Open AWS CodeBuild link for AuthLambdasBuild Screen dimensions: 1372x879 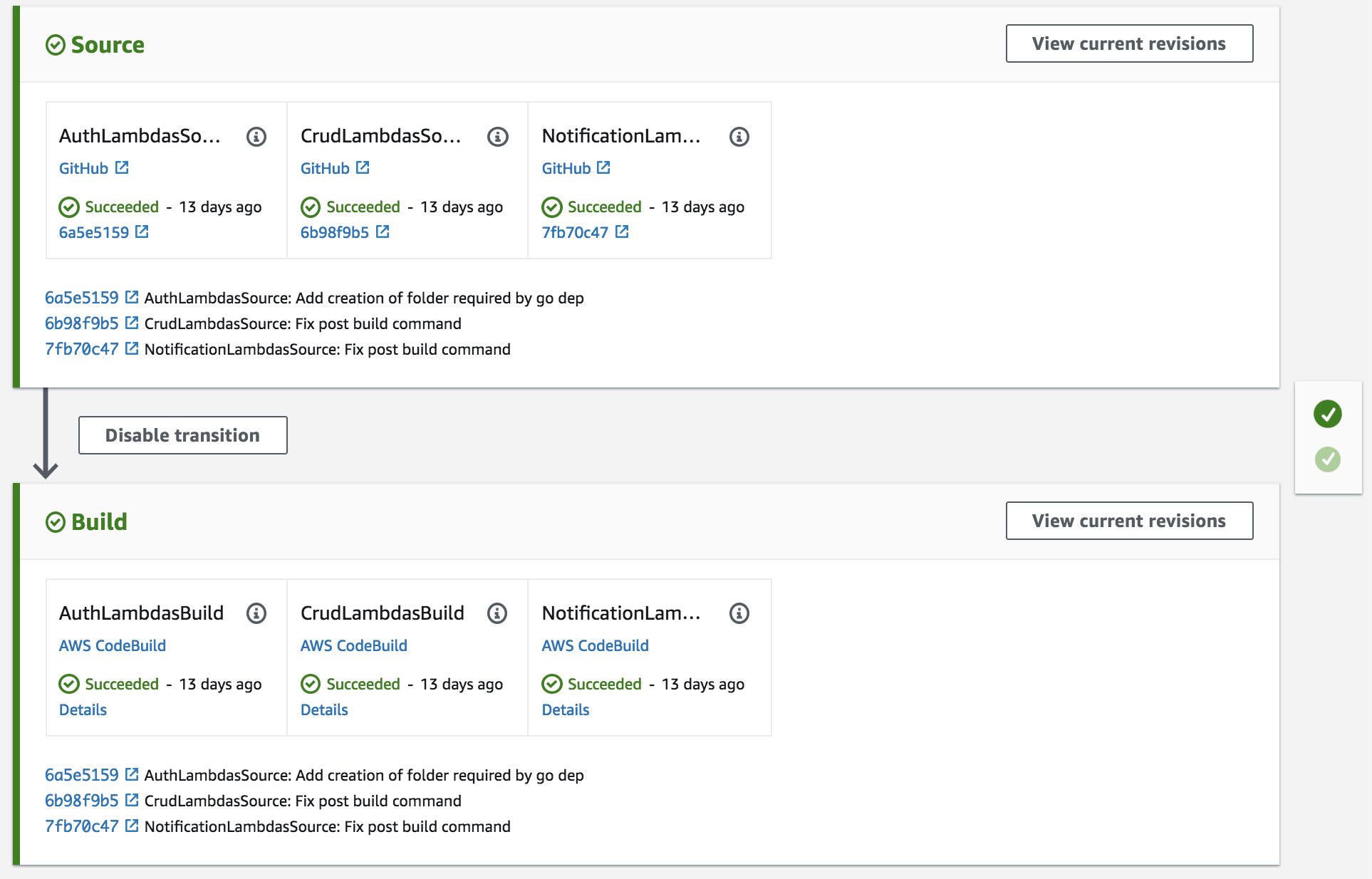[112, 646]
